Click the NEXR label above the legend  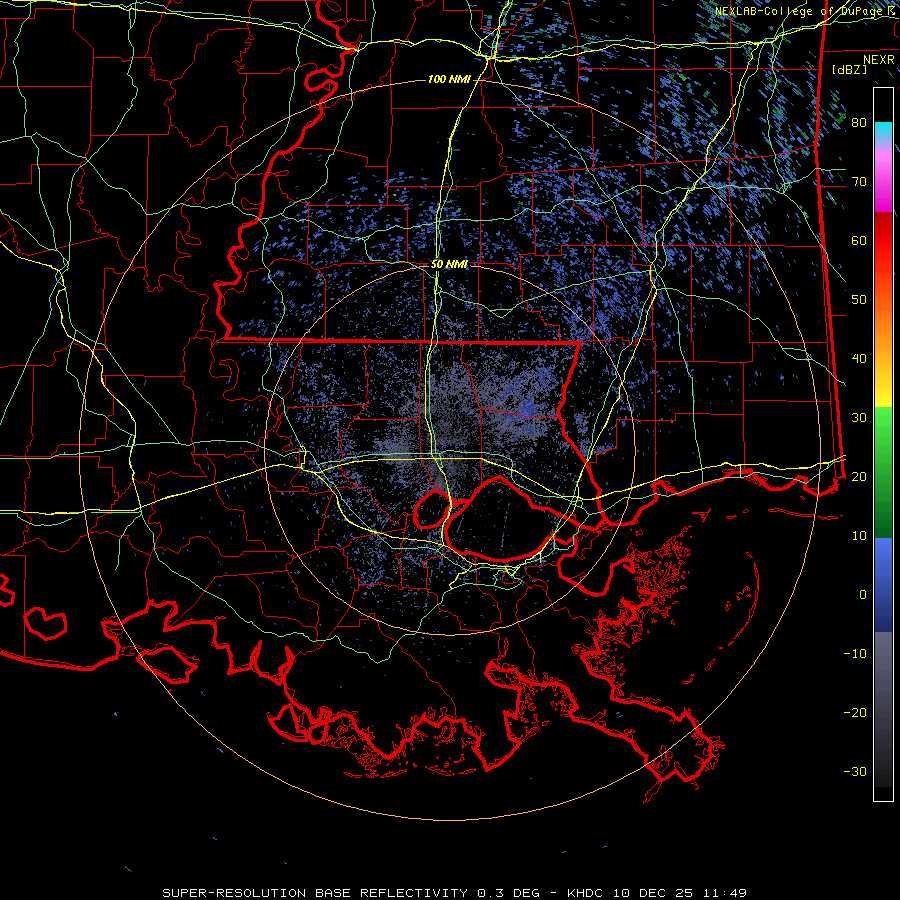point(878,60)
